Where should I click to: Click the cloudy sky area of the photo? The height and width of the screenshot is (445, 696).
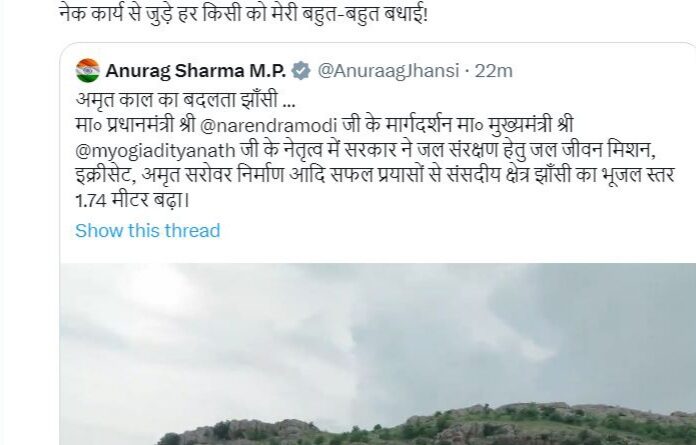377,328
